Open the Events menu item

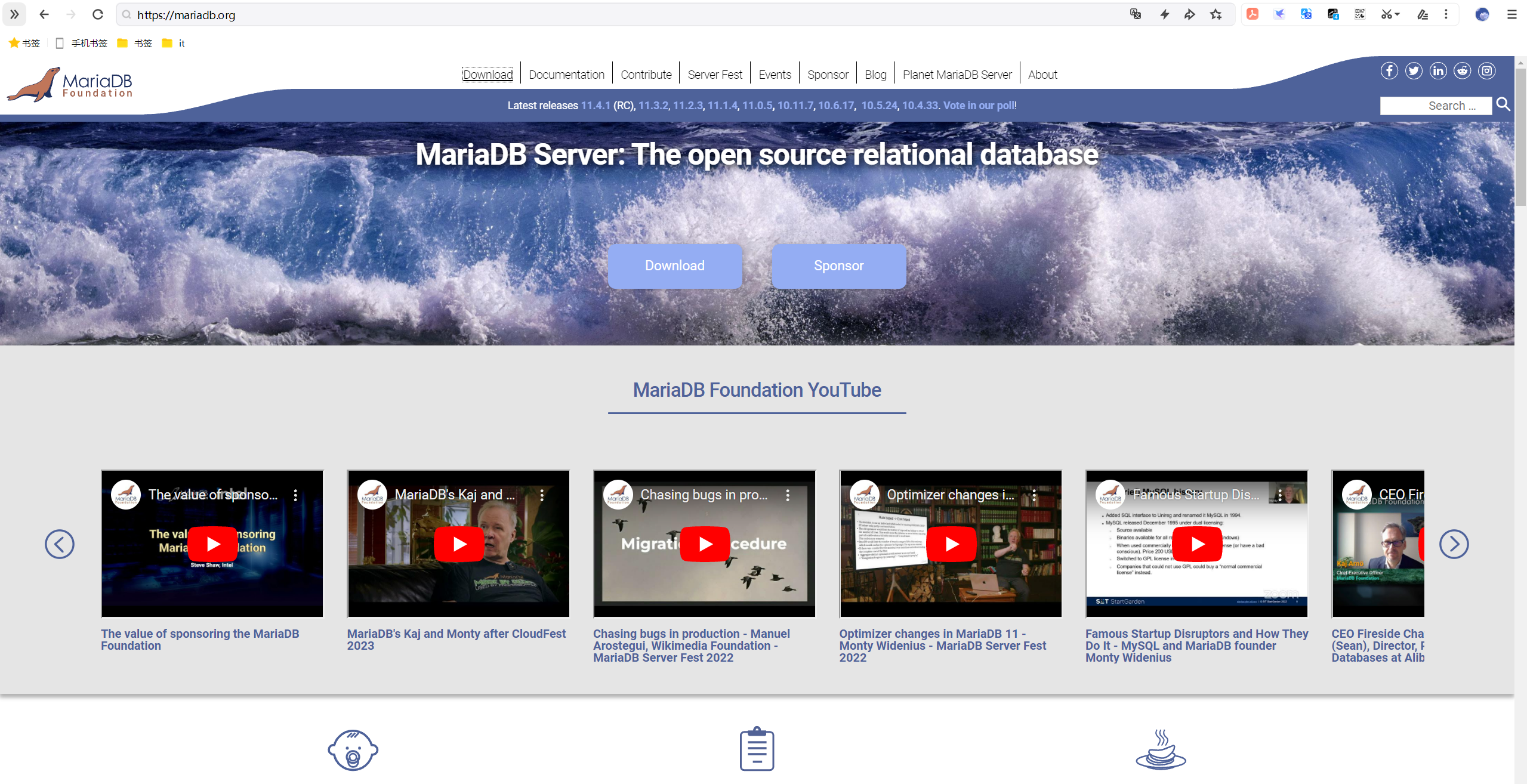click(775, 75)
